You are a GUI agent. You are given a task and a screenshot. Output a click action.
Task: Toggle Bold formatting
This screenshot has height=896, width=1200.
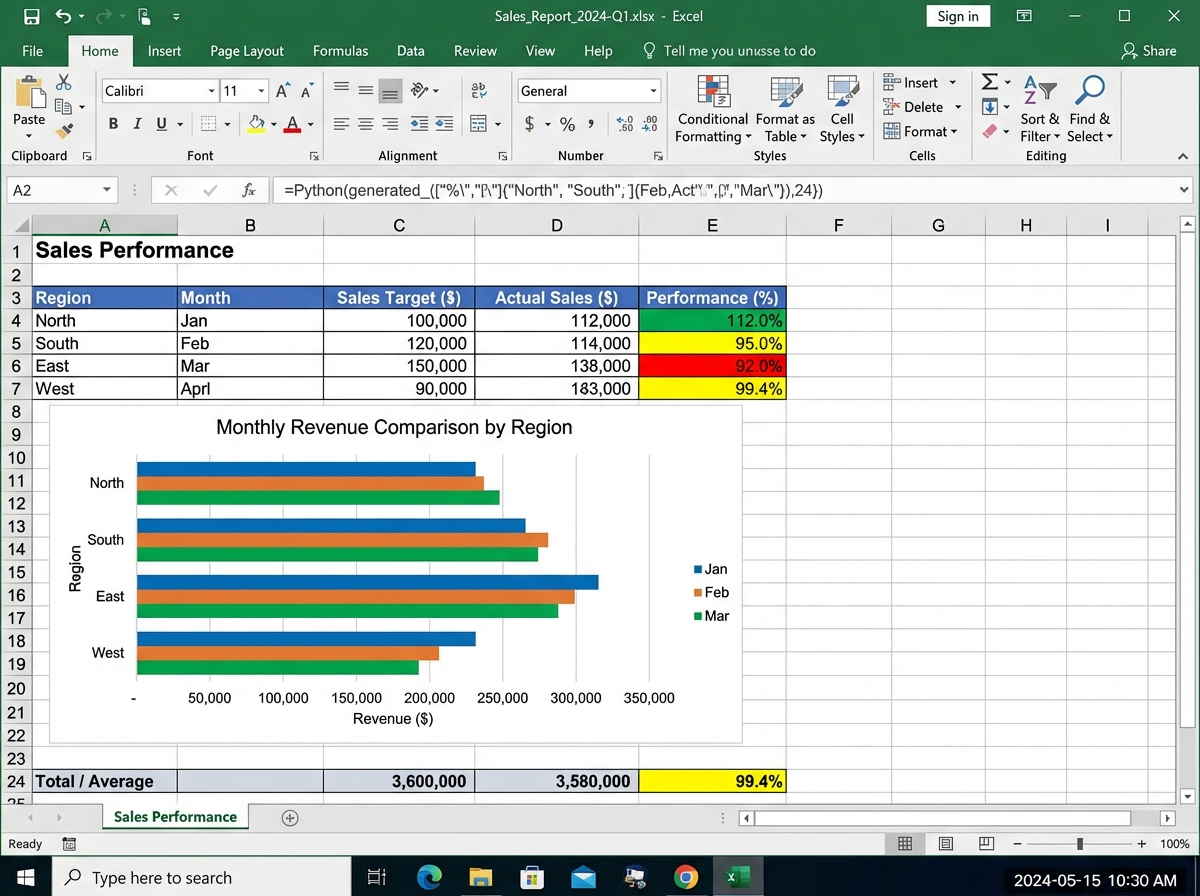[113, 124]
